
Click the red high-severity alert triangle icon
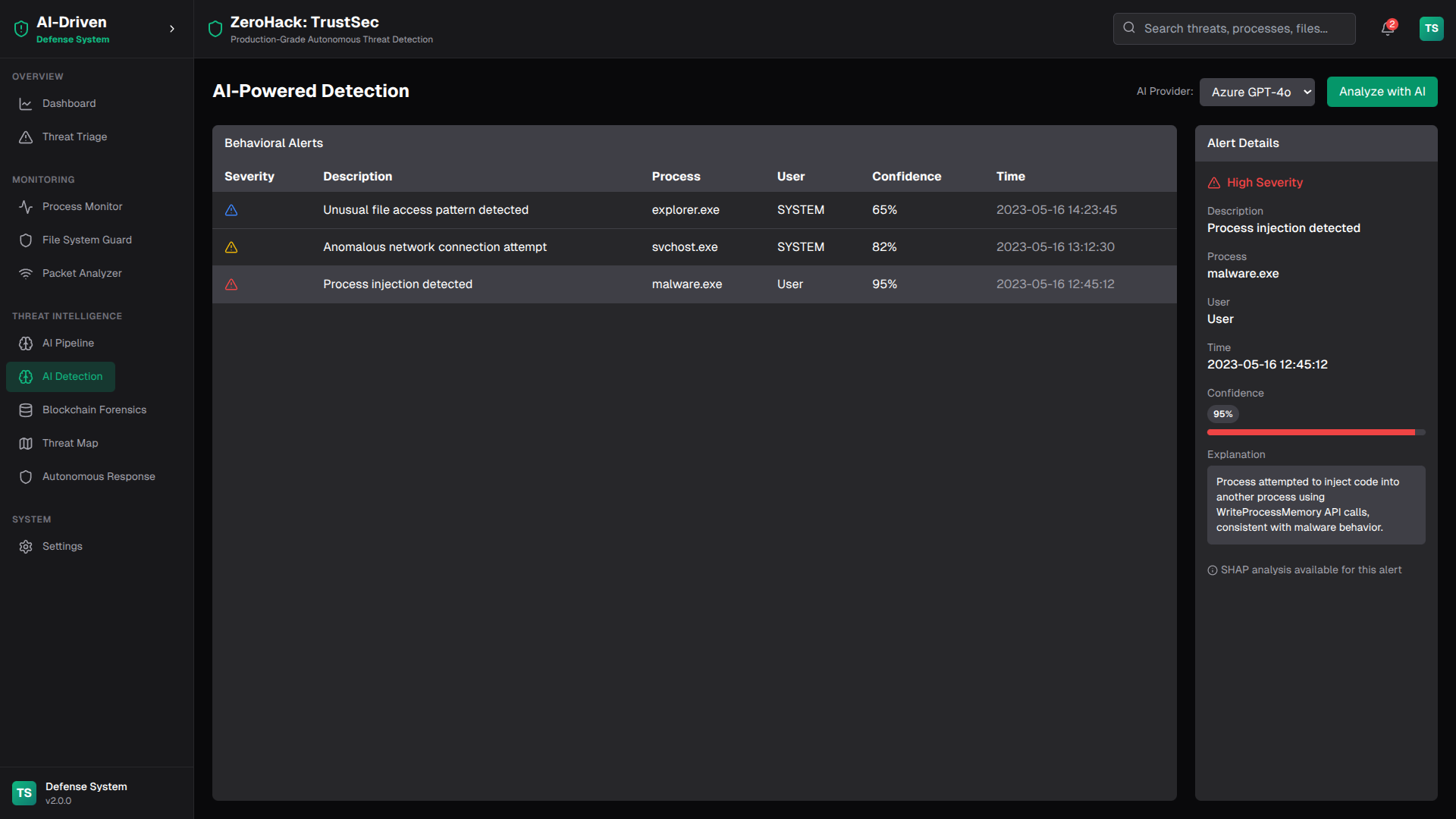coord(231,284)
